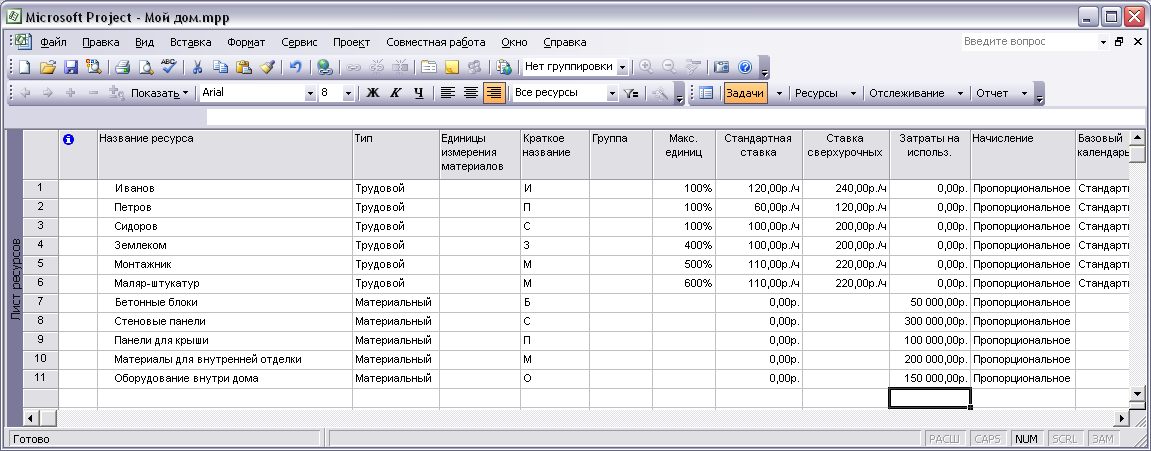The image size is (1151, 451).
Task: Open the dropdown arrow next to Задачи
Action: [x=779, y=93]
